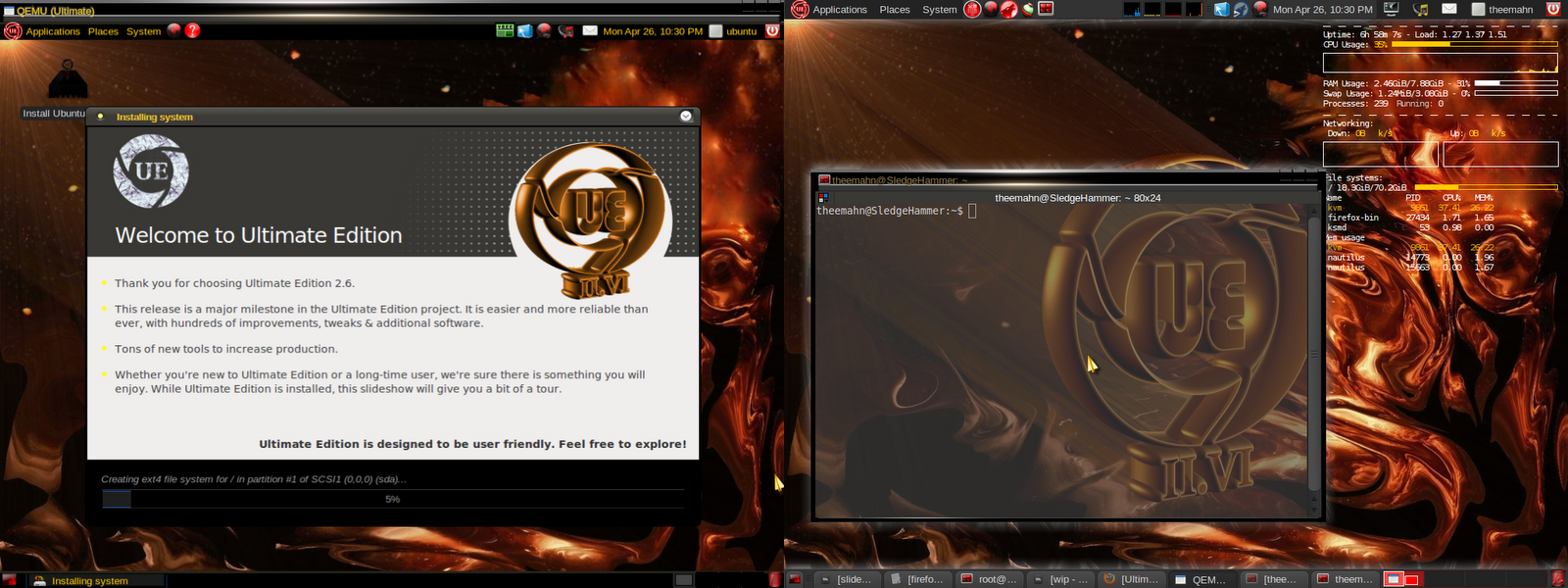Select 'Installing system' task in guest bottom panel
This screenshot has width=1568, height=588.
coord(95,581)
